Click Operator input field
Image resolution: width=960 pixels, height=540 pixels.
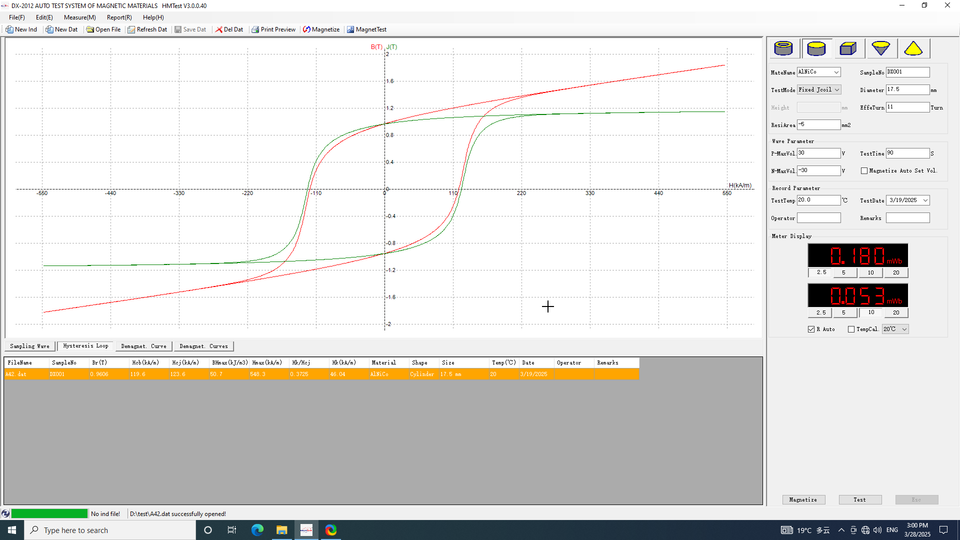819,218
